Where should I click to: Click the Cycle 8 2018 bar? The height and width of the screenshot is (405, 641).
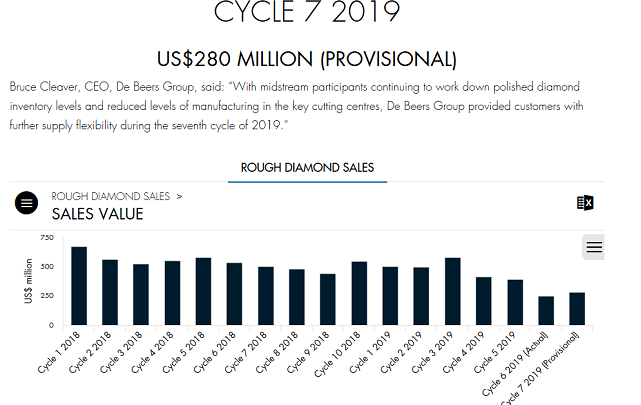[297, 298]
